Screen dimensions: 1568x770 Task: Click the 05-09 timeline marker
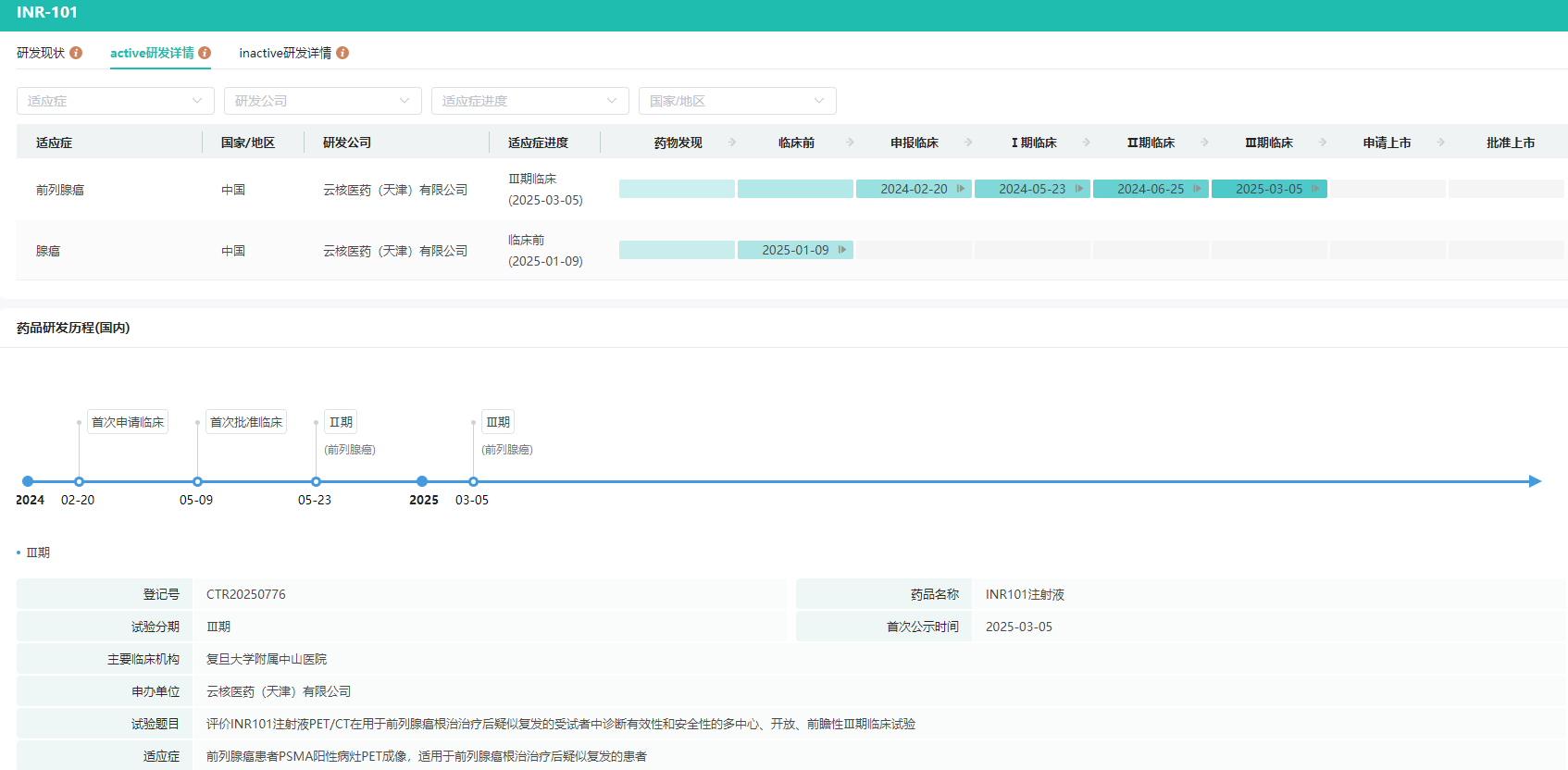tap(198, 481)
